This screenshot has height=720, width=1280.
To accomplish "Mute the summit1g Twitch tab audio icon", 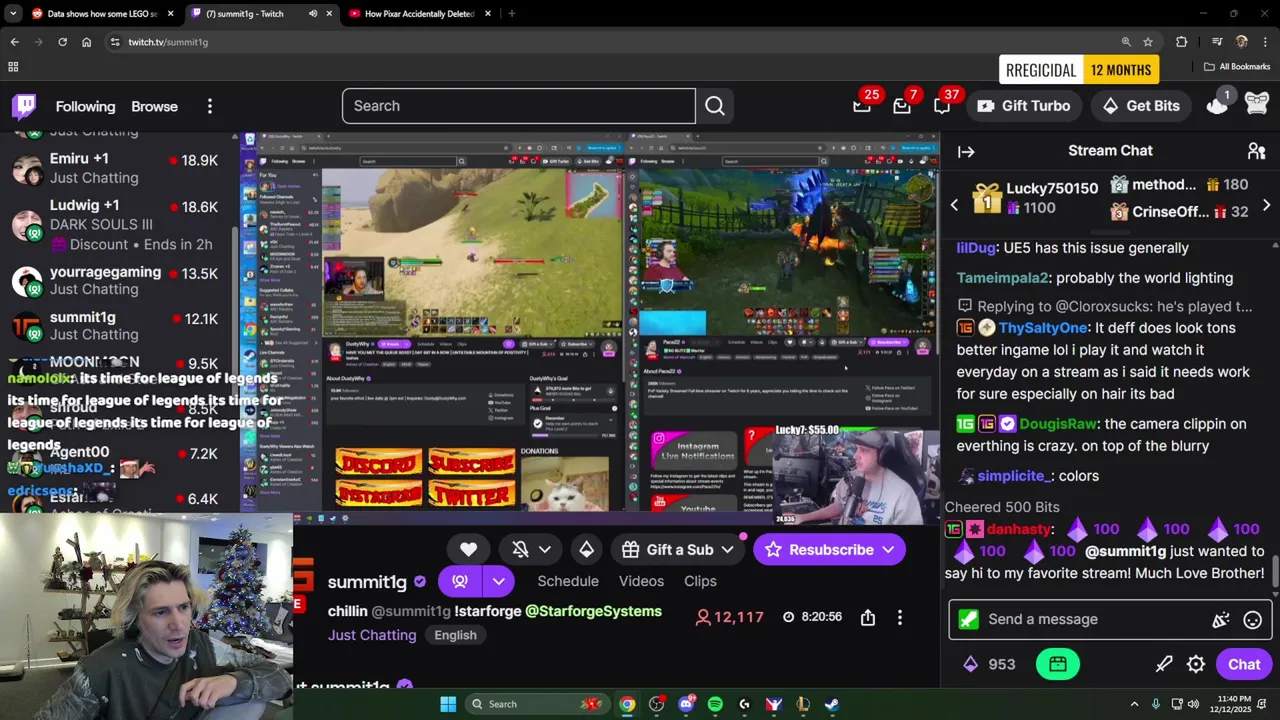I will click(313, 14).
